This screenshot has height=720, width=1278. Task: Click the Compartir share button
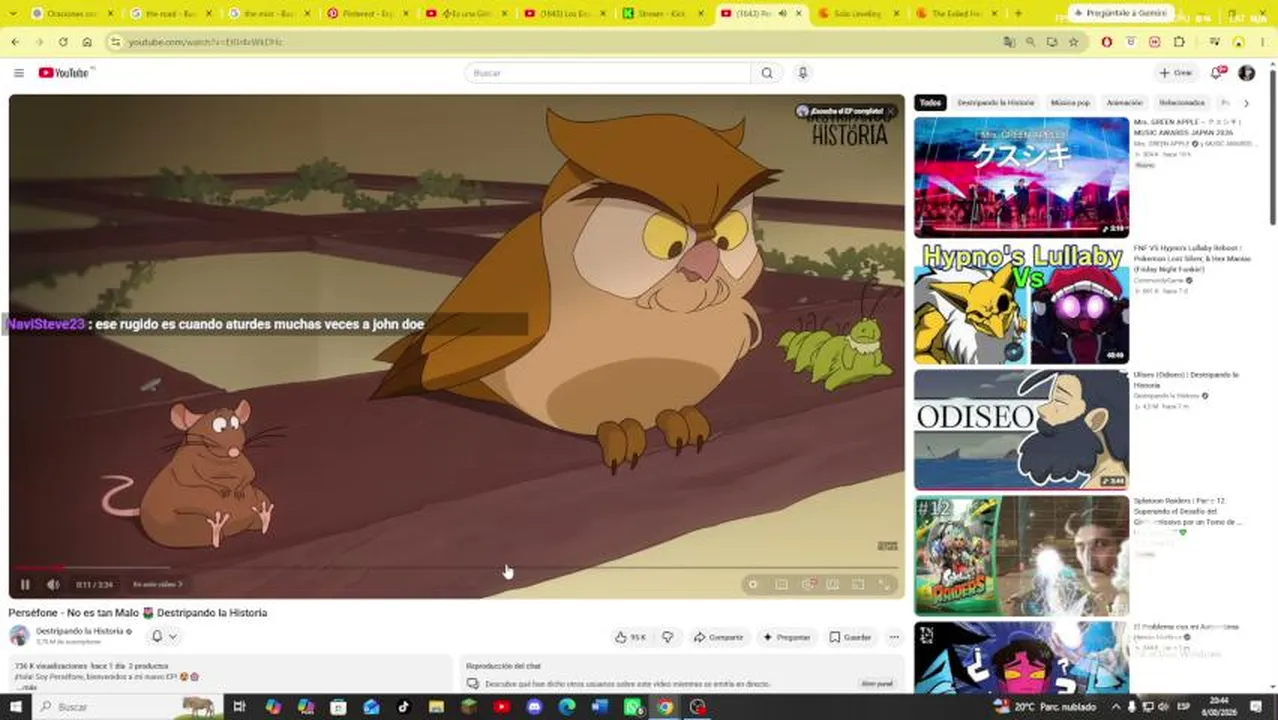pos(718,637)
